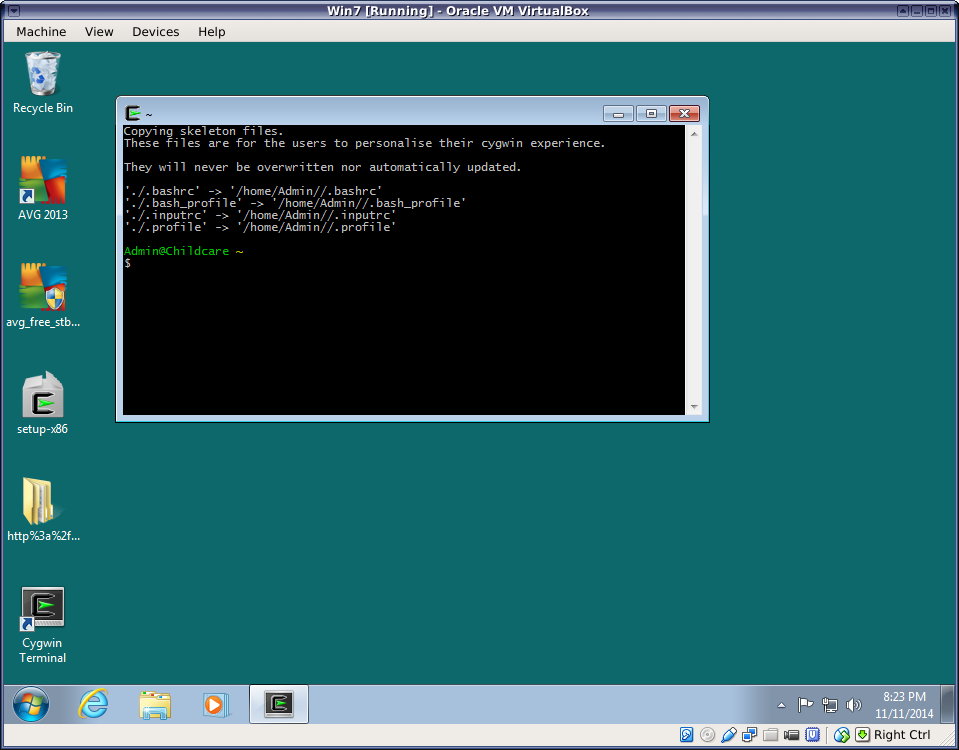Click the Cygwin terminal taskbar button
Image resolution: width=959 pixels, height=750 pixels.
click(x=279, y=704)
